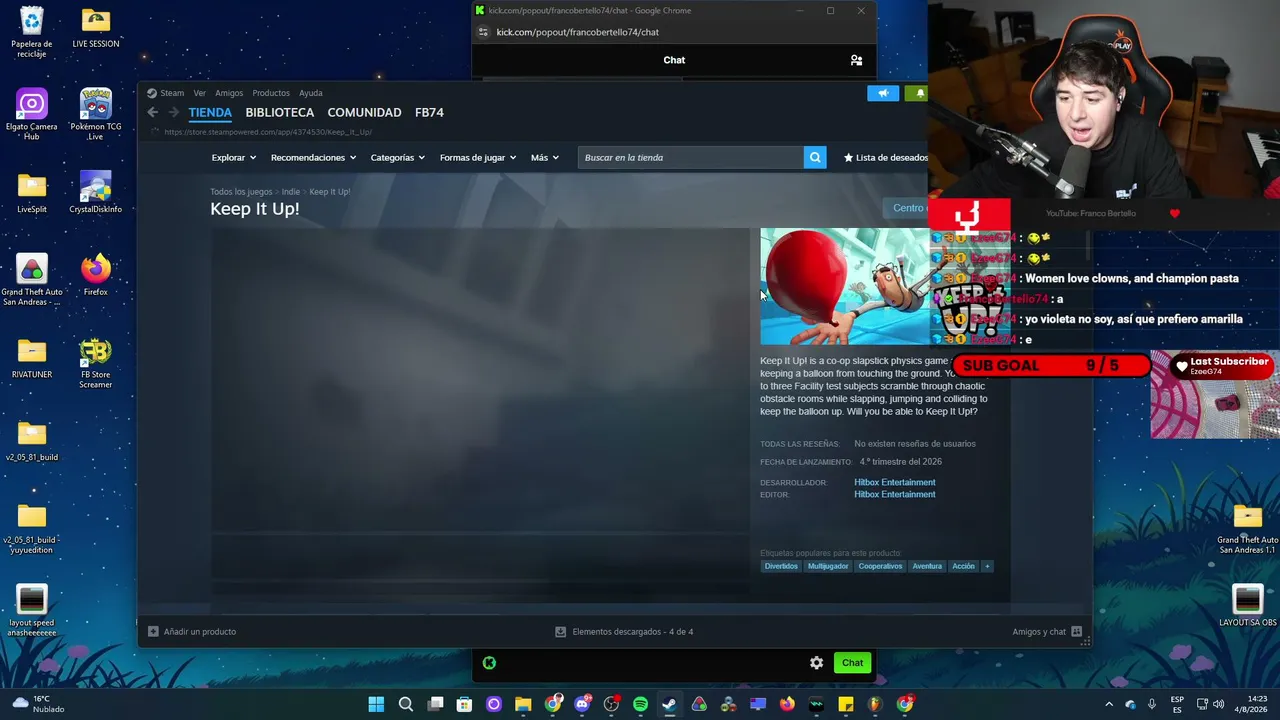Screen dimensions: 1280x720
Task: Switch to the BIBLIOTECA tab
Action: click(x=280, y=113)
